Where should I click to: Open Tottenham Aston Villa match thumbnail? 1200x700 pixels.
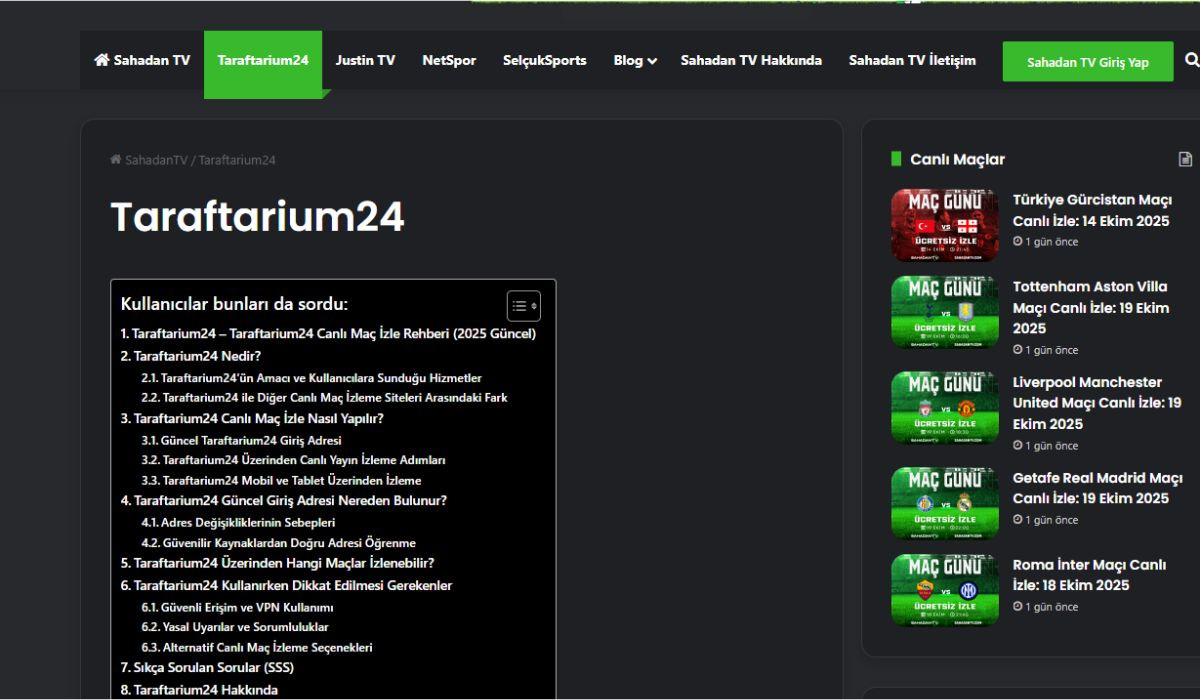[944, 312]
